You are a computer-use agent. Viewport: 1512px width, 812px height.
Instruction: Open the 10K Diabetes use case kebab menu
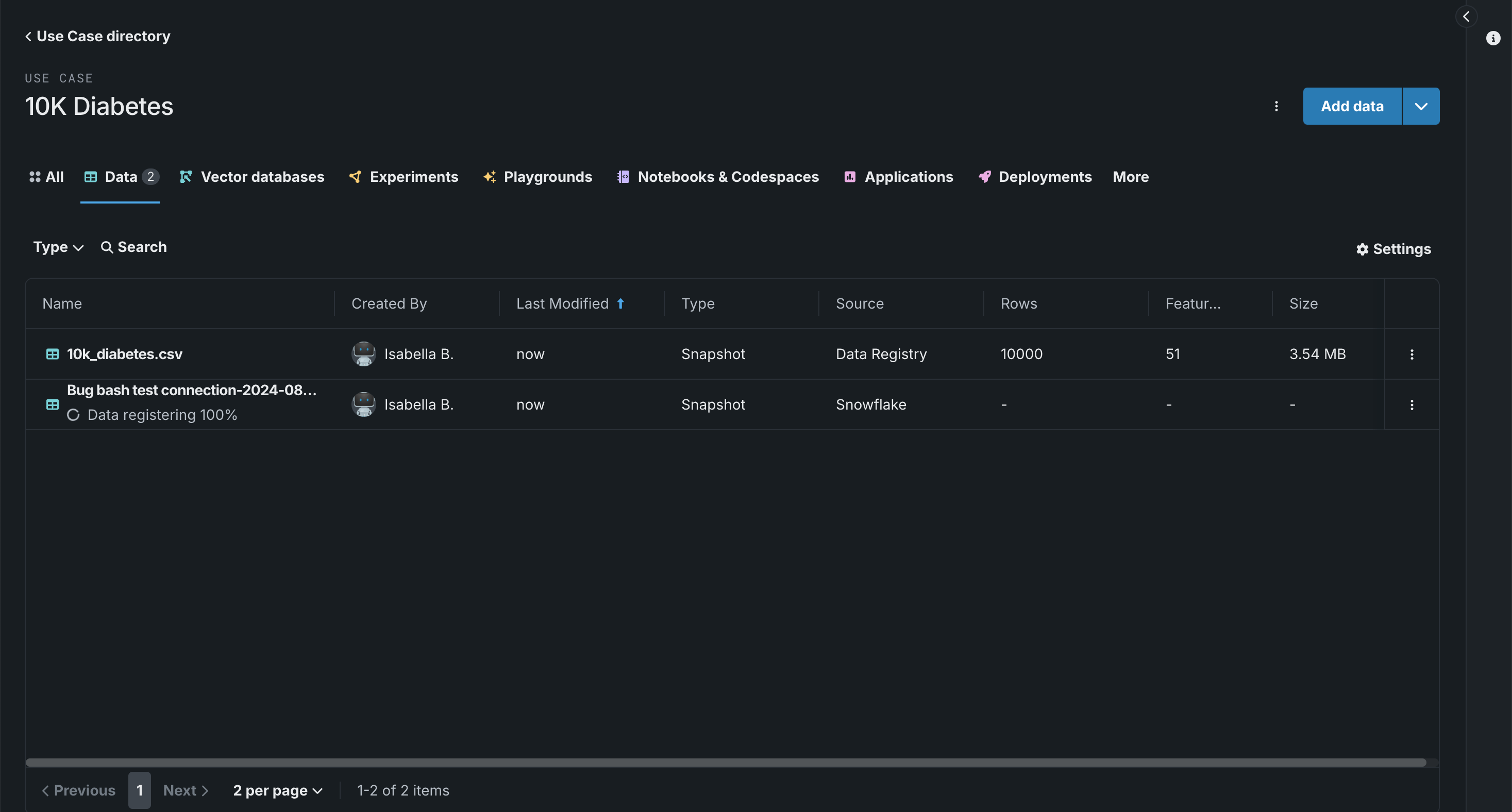1276,106
